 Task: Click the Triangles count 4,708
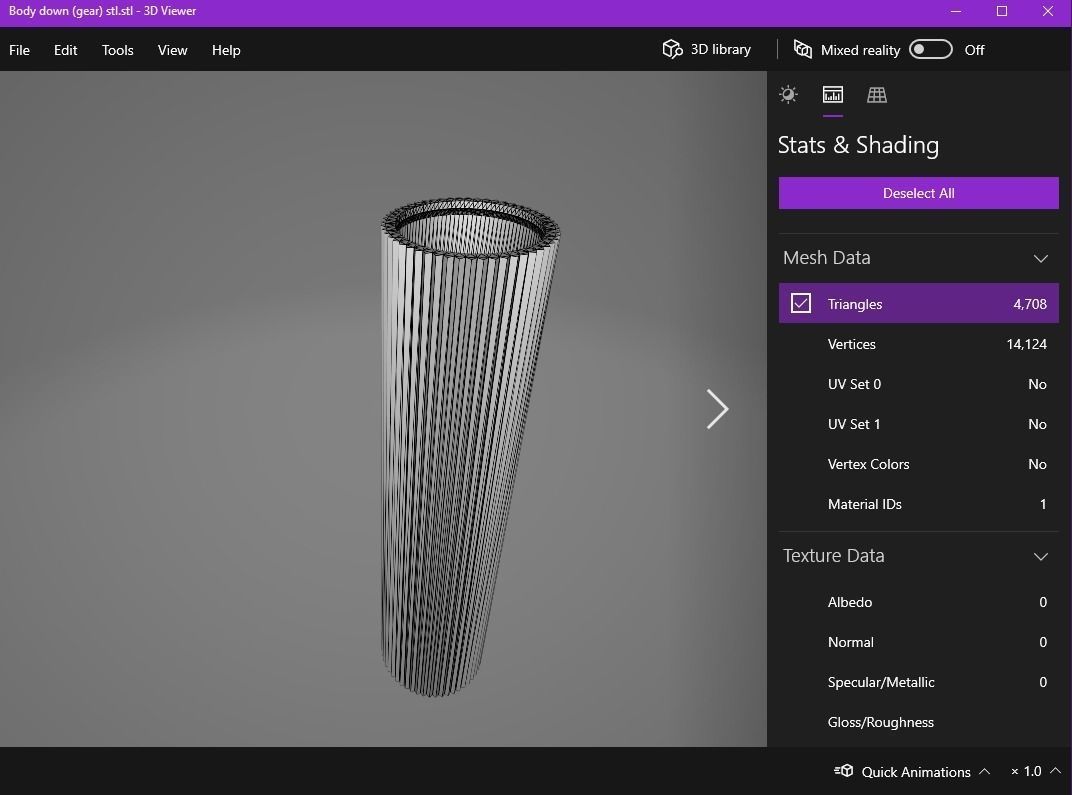click(1030, 304)
